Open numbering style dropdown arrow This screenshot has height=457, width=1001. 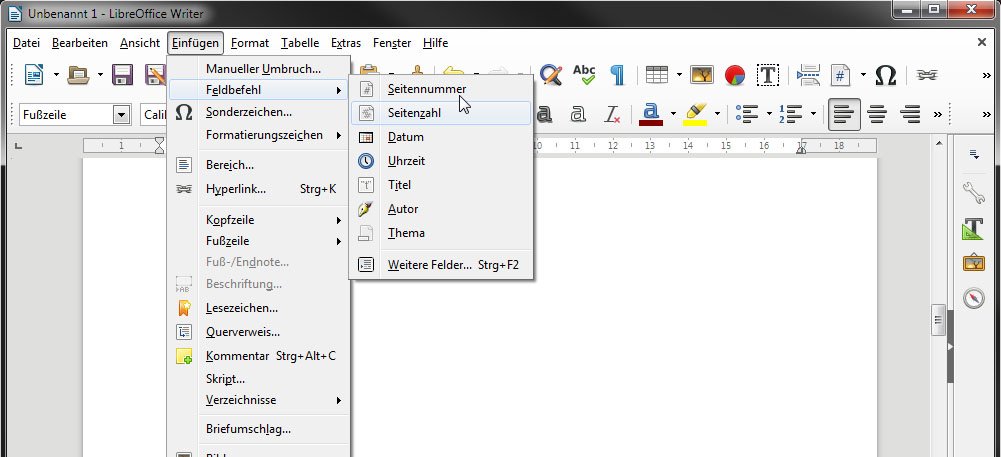coord(813,115)
